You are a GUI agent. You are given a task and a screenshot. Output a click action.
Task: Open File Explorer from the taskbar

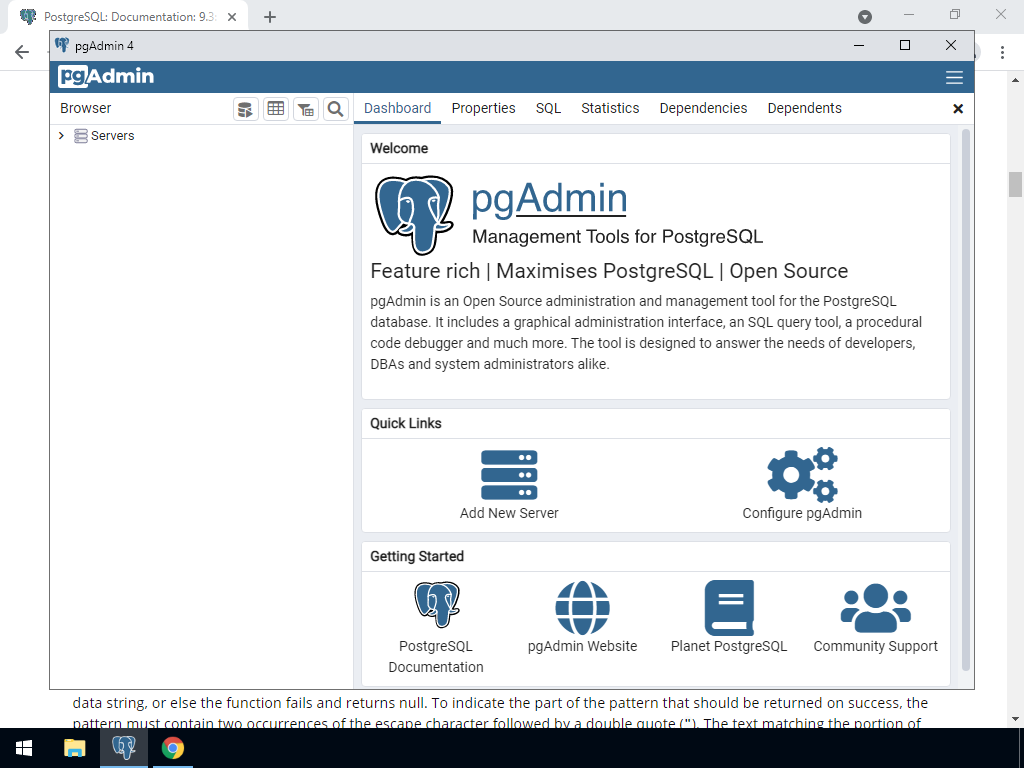74,748
